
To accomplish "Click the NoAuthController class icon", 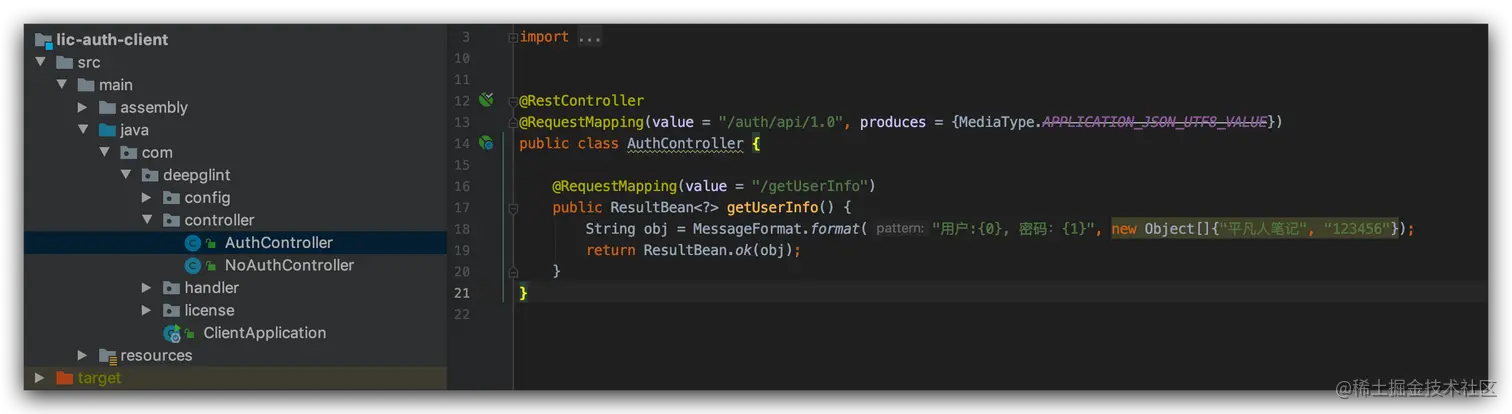I will pyautogui.click(x=193, y=265).
